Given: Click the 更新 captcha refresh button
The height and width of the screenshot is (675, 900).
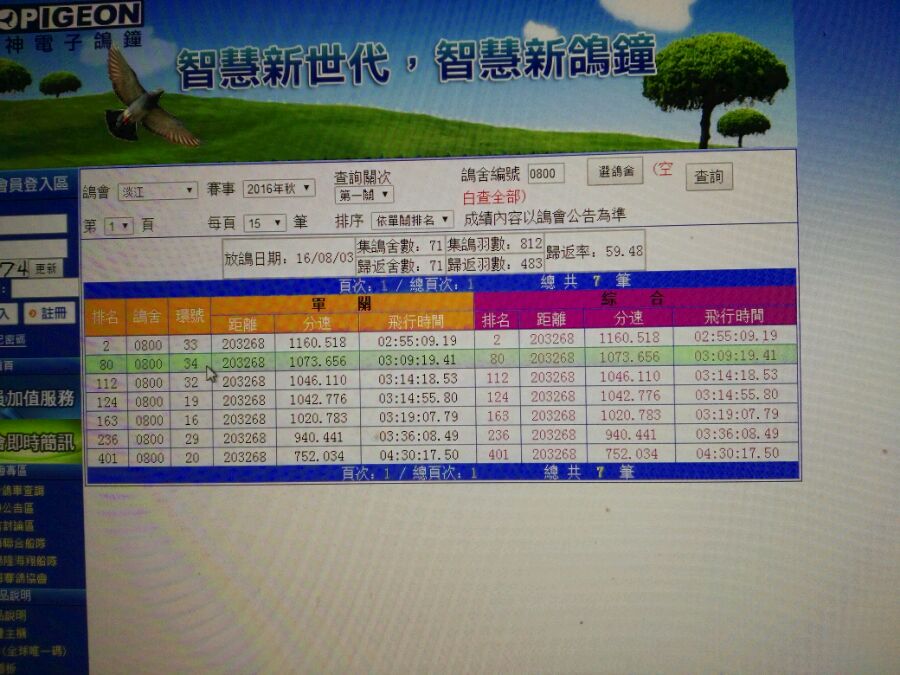Looking at the screenshot, I should click(46, 268).
